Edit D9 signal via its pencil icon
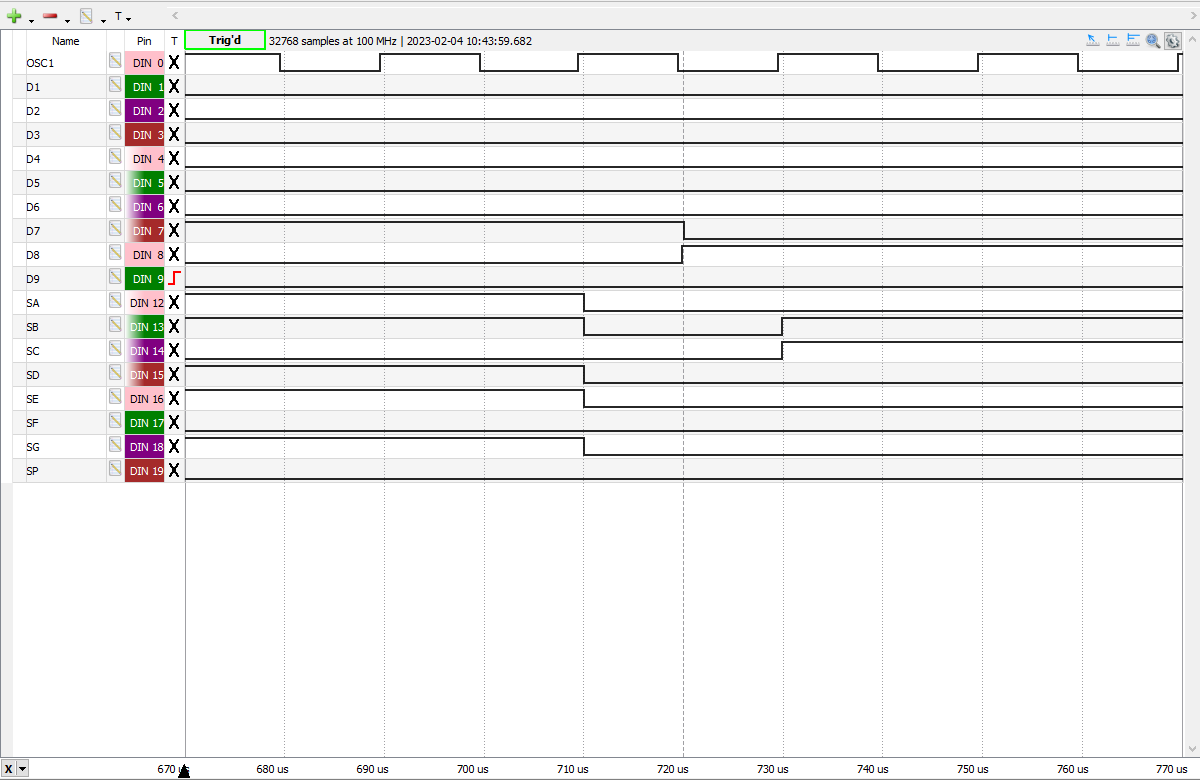Viewport: 1200px width, 780px height. 116,278
